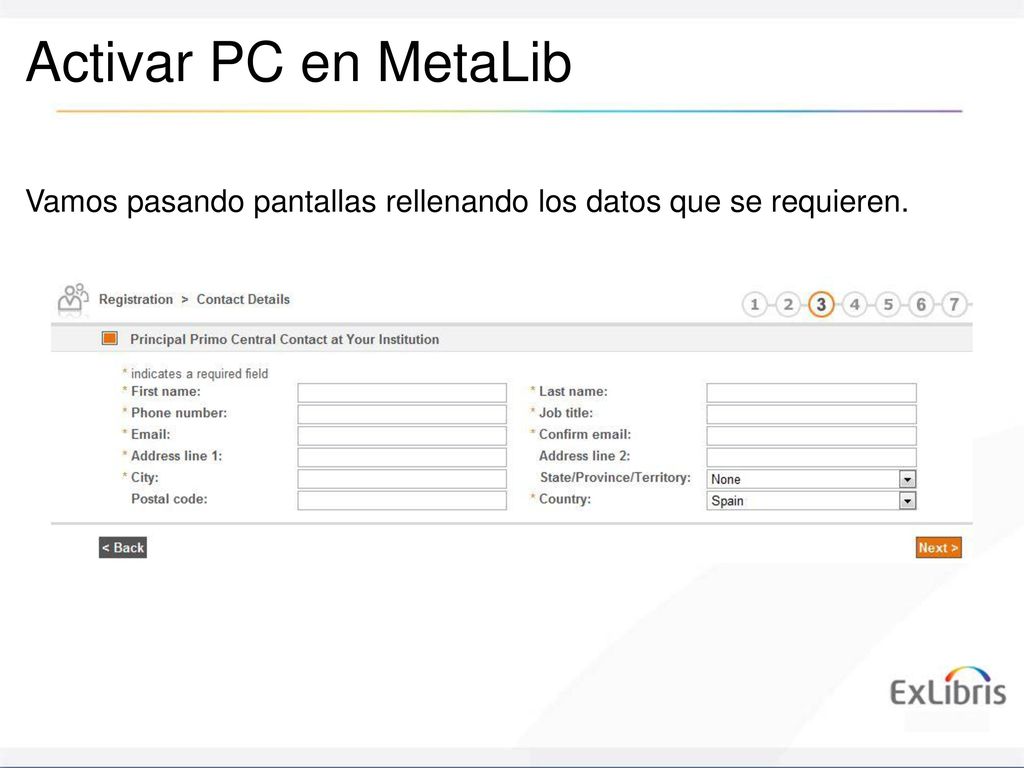Click the 'First name:' label
The width and height of the screenshot is (1024, 768).
click(x=166, y=391)
